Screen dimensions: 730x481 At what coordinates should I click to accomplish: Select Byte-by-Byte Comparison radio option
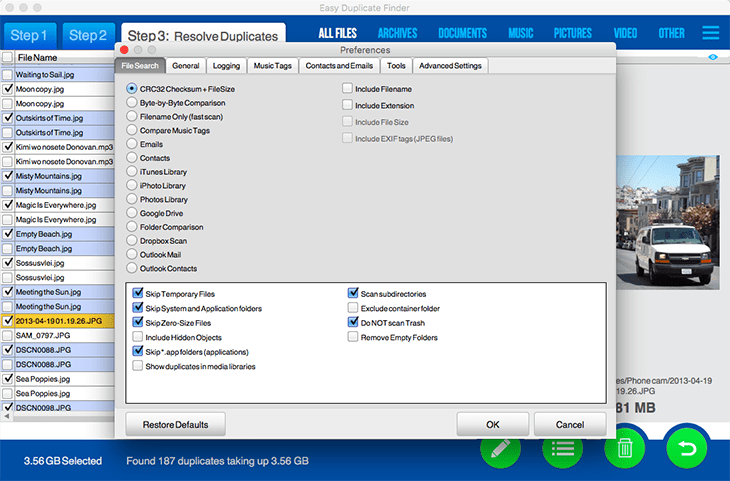(132, 103)
